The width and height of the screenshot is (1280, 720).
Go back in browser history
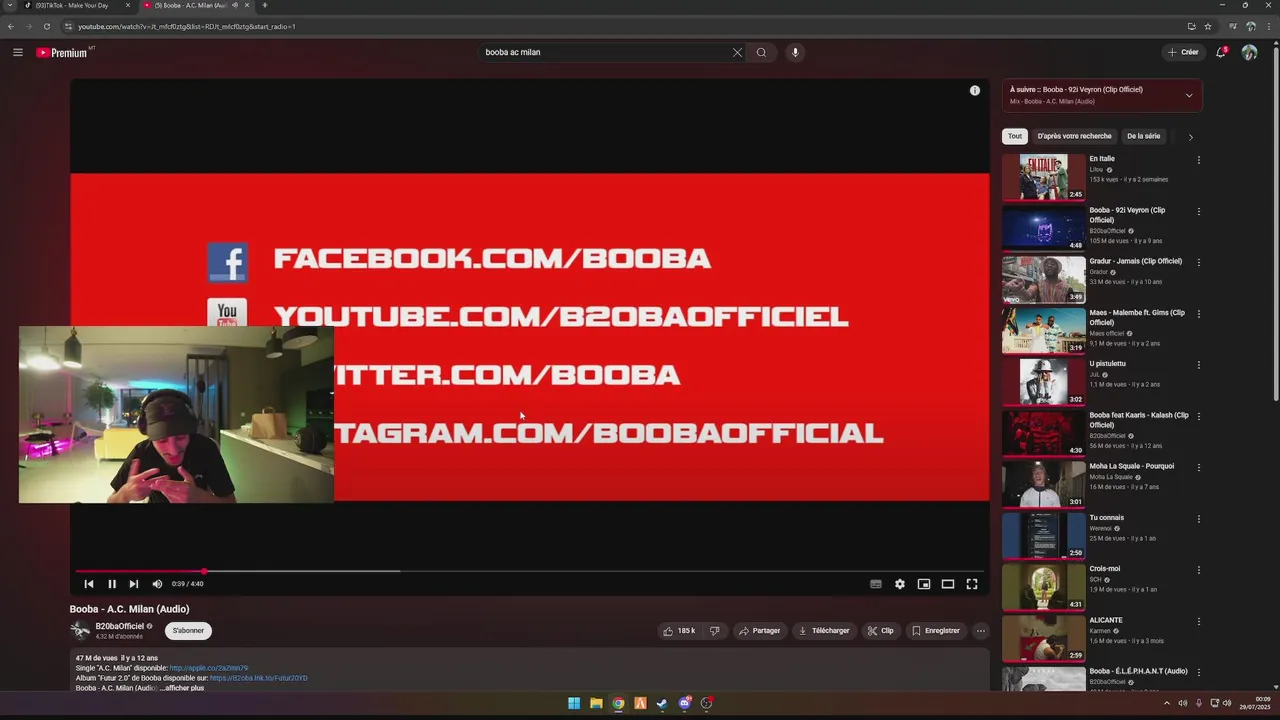pos(10,26)
